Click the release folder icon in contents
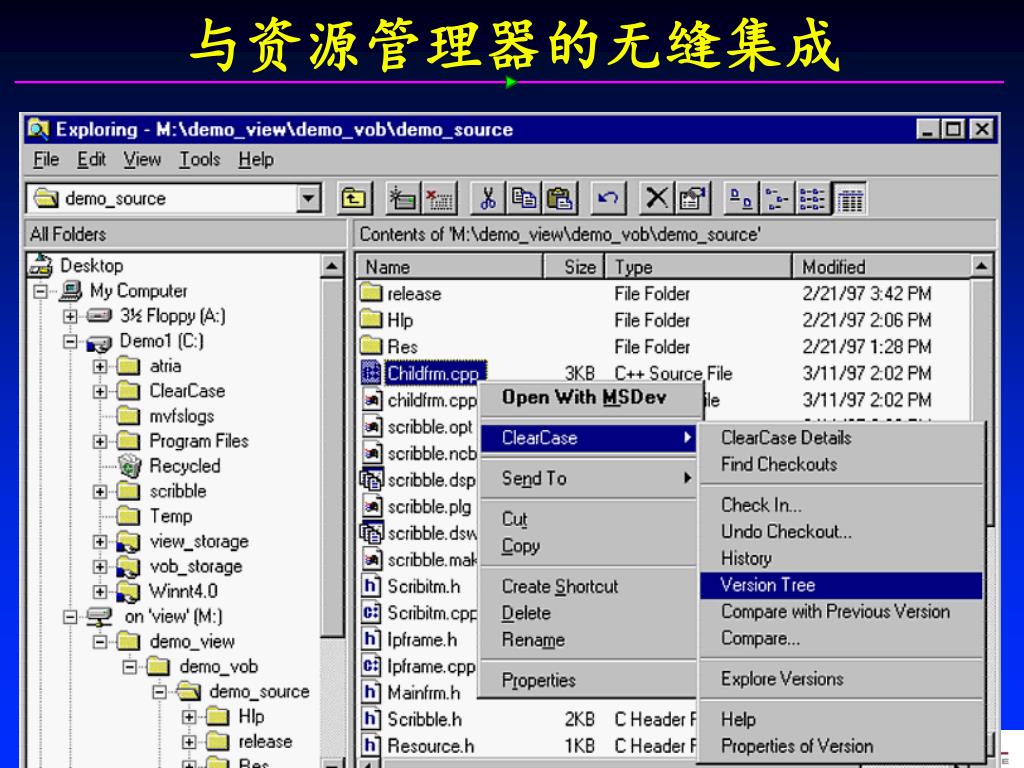The height and width of the screenshot is (768, 1024). point(371,292)
